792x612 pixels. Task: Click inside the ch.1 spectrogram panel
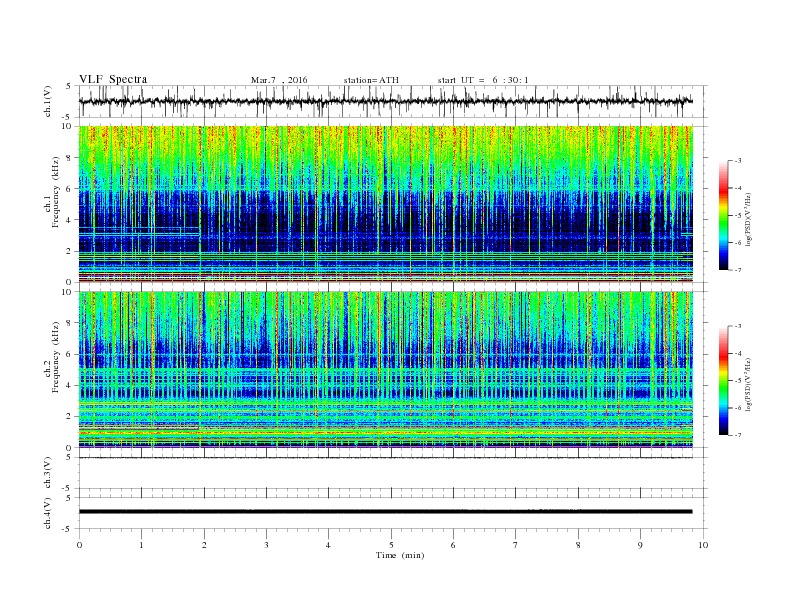[x=386, y=204]
